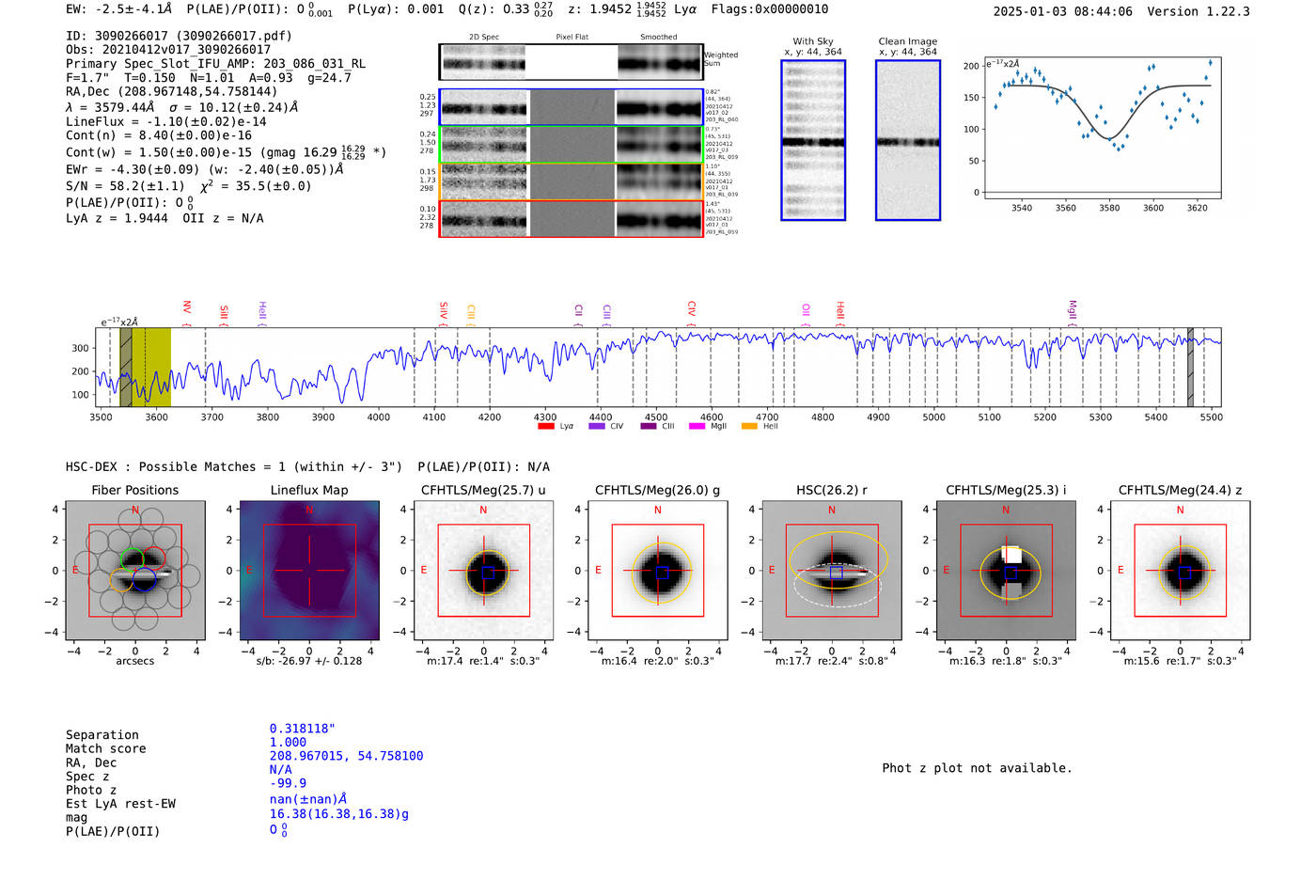Viewport: 1316px width, 896px height.
Task: Click the red-bordered fiber Pixel Flat panel
Action: (572, 219)
